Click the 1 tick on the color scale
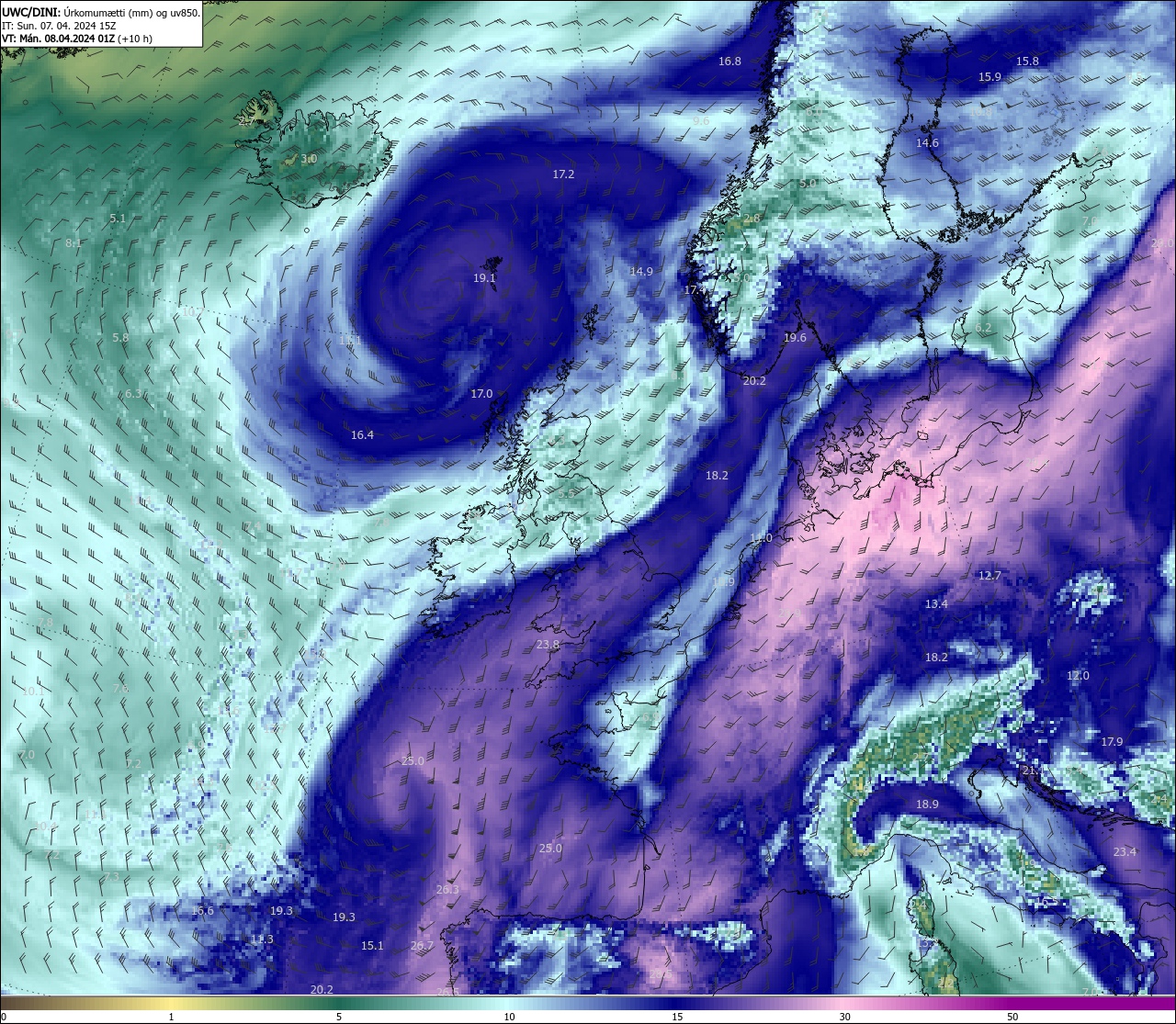This screenshot has width=1176, height=1024. tap(172, 1017)
